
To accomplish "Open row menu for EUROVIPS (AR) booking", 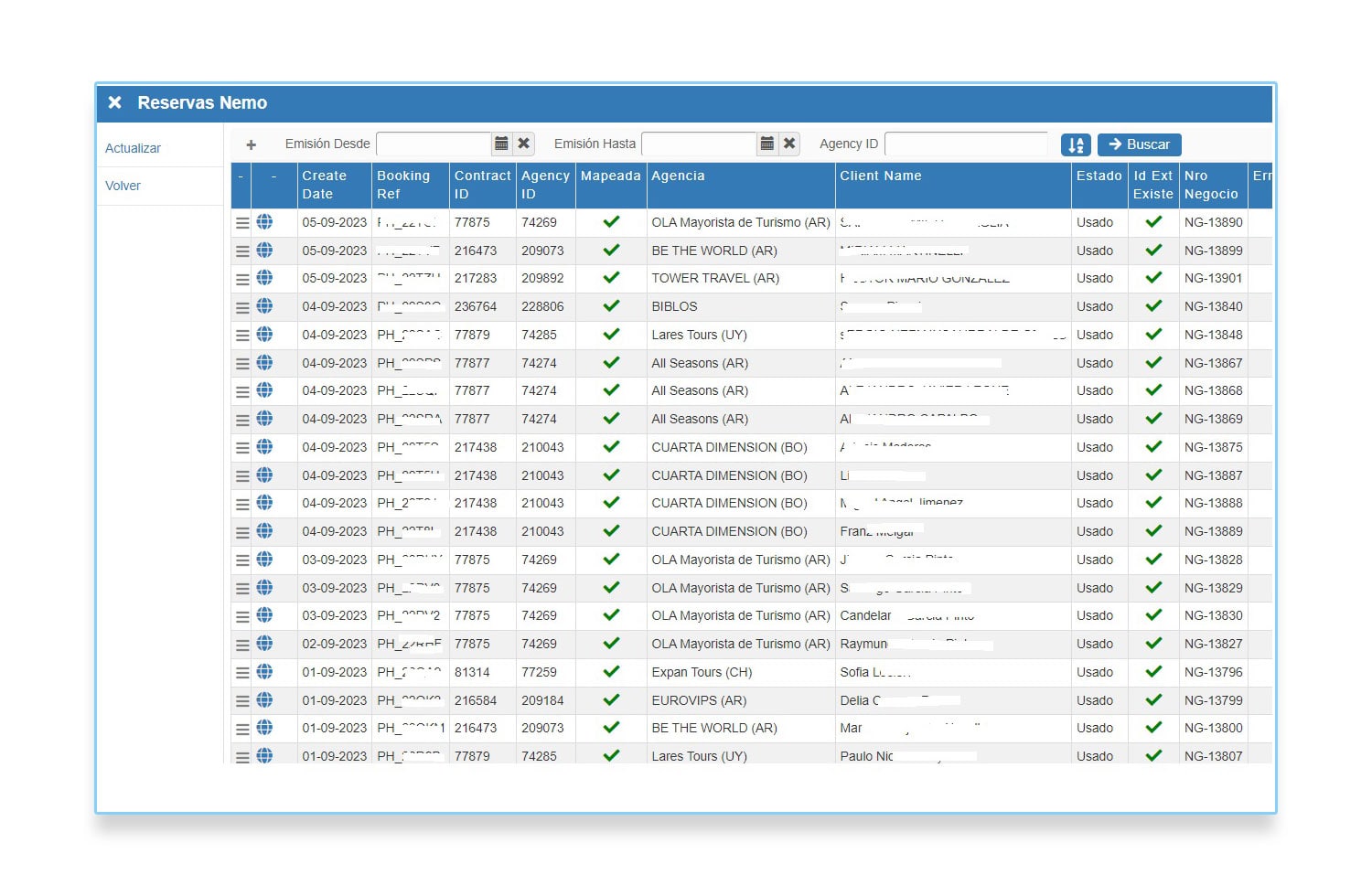I will 242,701.
